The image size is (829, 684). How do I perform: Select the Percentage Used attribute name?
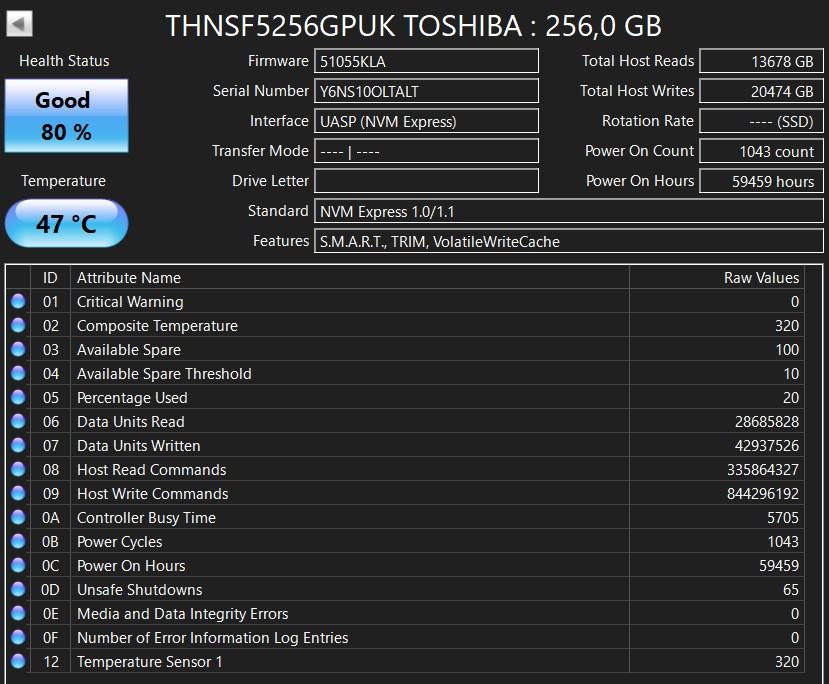132,398
